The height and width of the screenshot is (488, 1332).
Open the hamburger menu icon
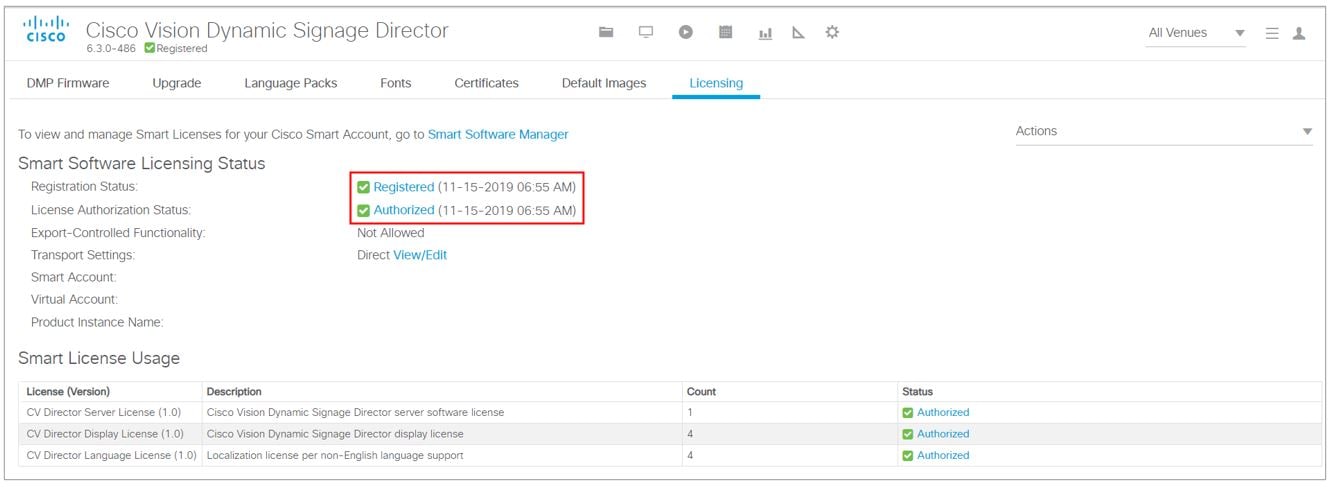1272,33
